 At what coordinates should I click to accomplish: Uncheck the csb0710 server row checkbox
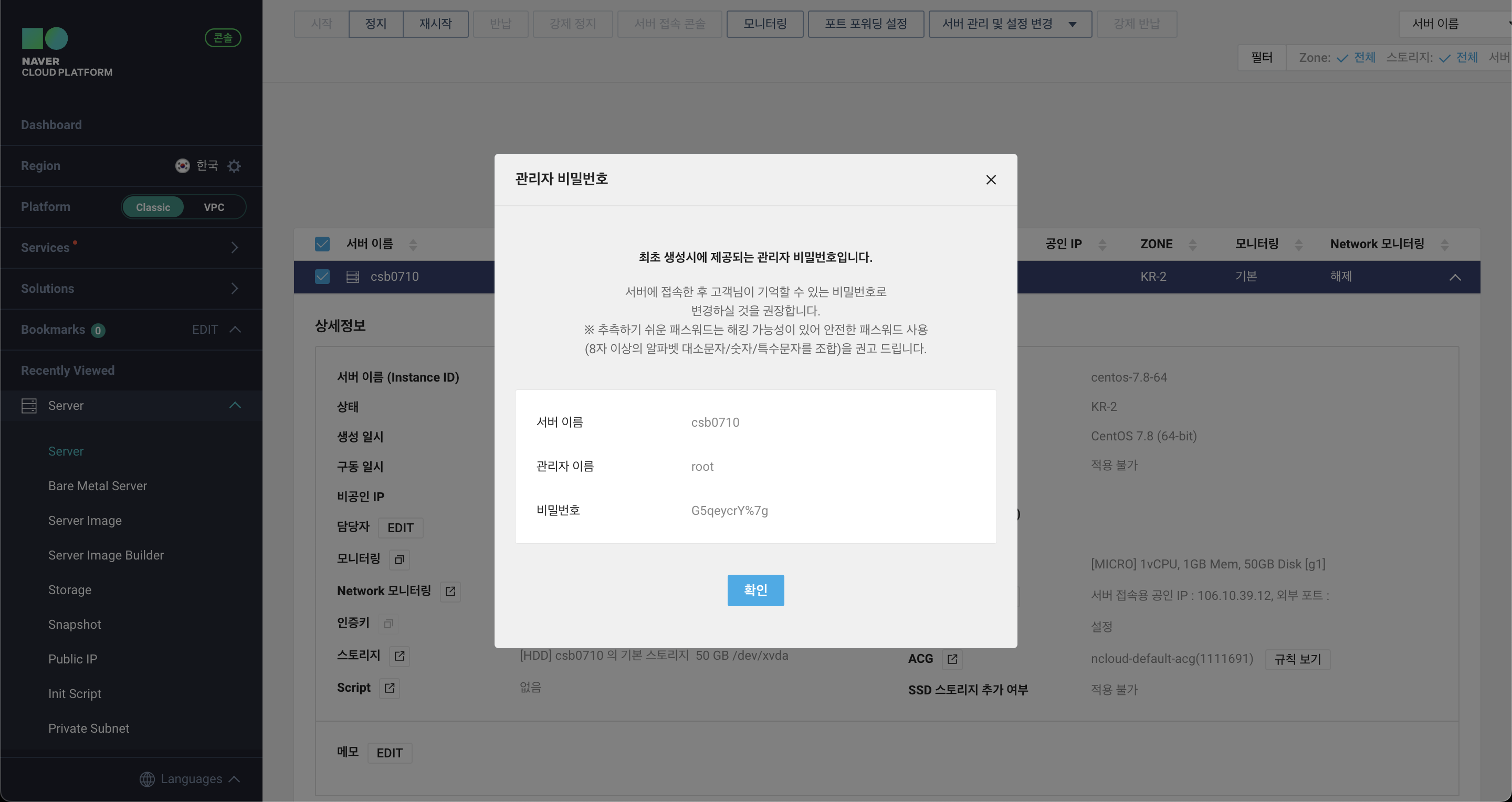coord(322,276)
